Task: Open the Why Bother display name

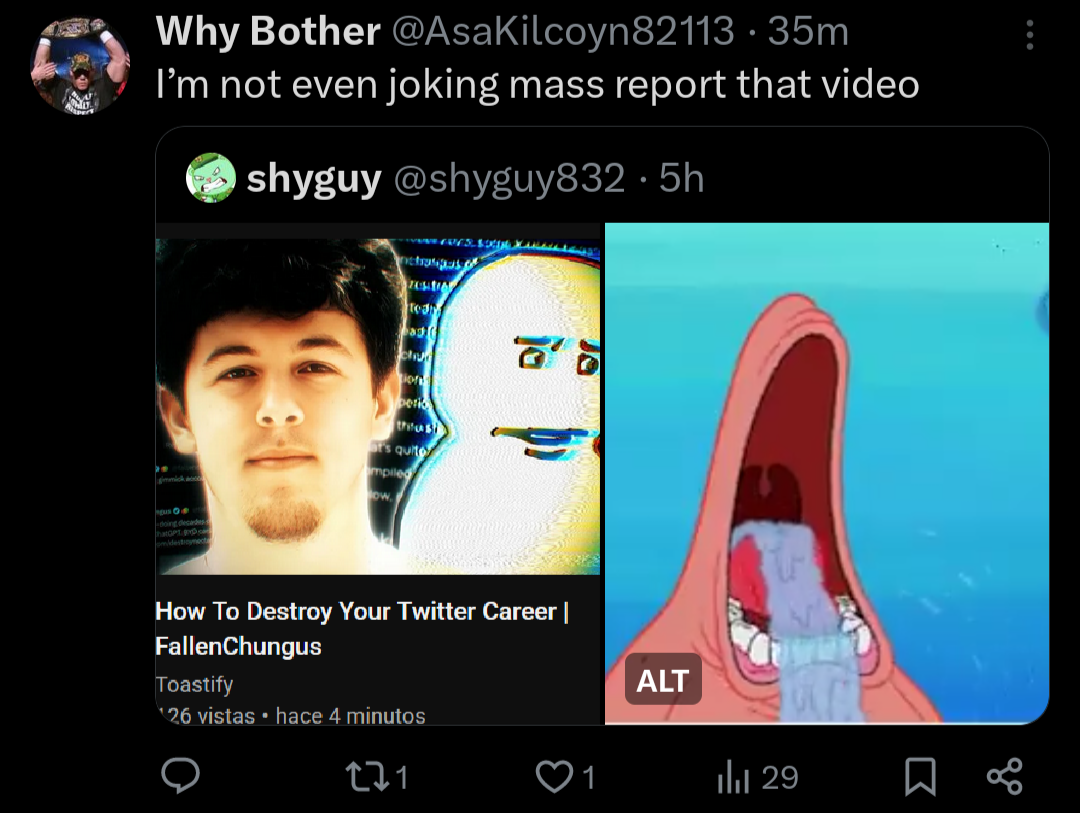Action: pos(268,31)
